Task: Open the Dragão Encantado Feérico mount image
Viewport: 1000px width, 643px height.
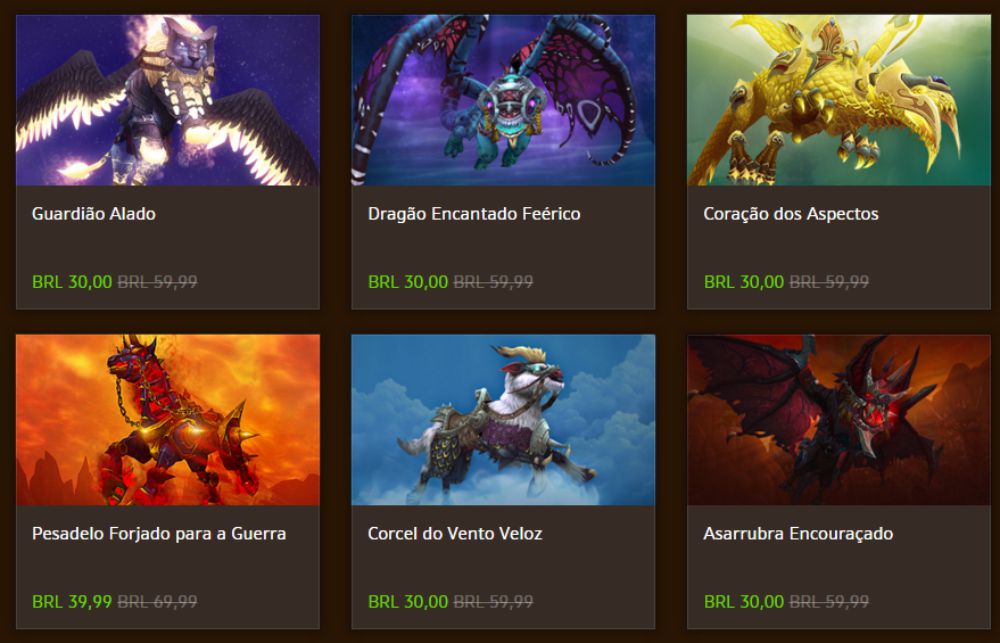Action: (x=503, y=100)
